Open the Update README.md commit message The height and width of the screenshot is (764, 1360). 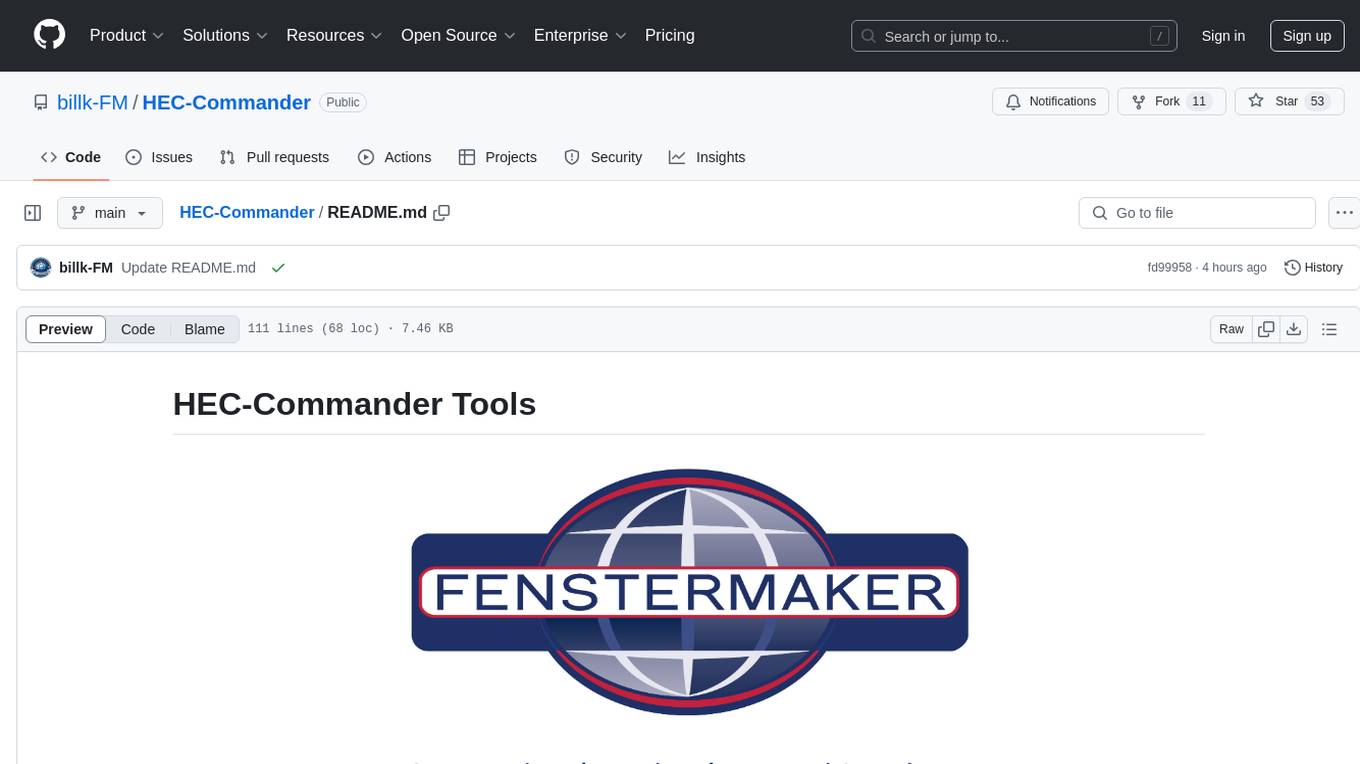click(188, 267)
